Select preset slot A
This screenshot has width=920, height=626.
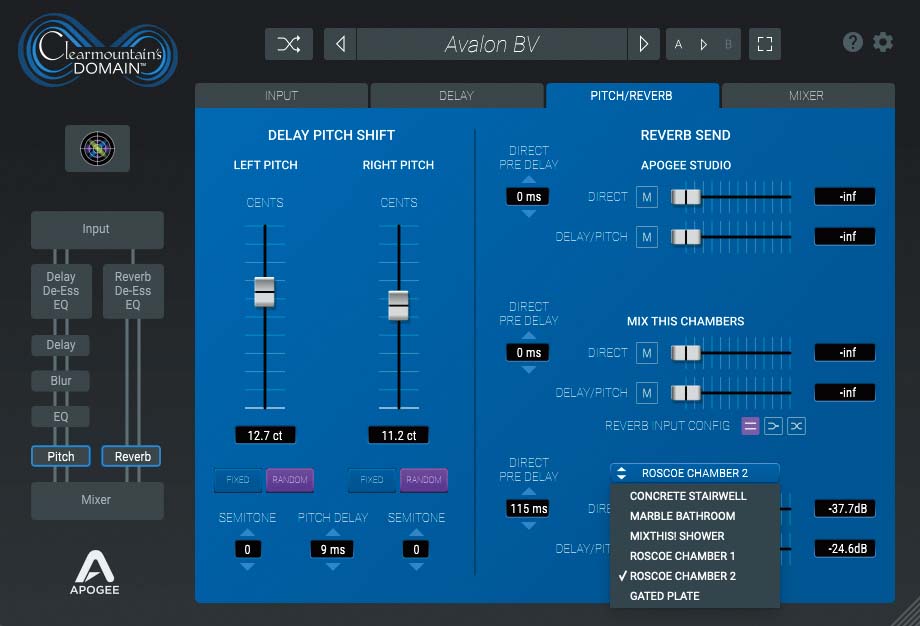[678, 45]
